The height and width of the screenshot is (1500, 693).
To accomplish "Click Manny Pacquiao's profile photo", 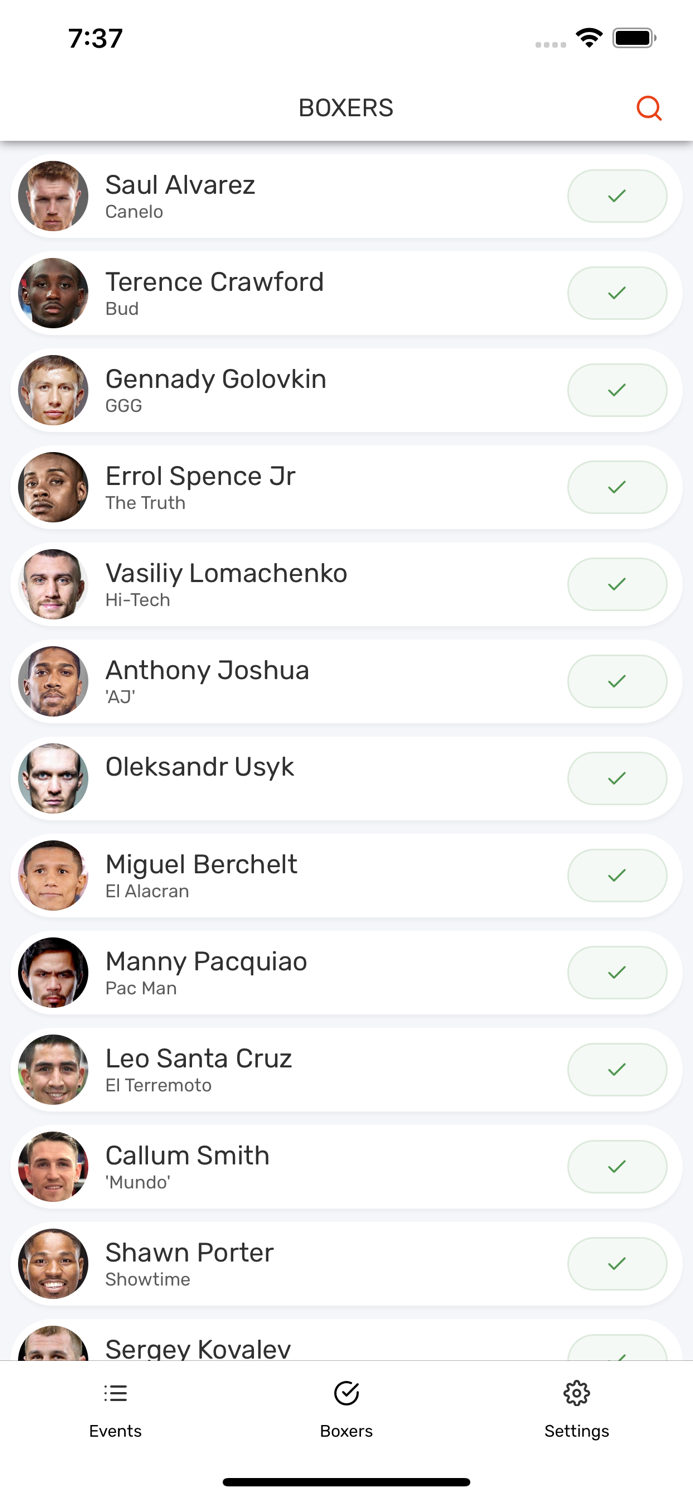I will click(x=52, y=972).
